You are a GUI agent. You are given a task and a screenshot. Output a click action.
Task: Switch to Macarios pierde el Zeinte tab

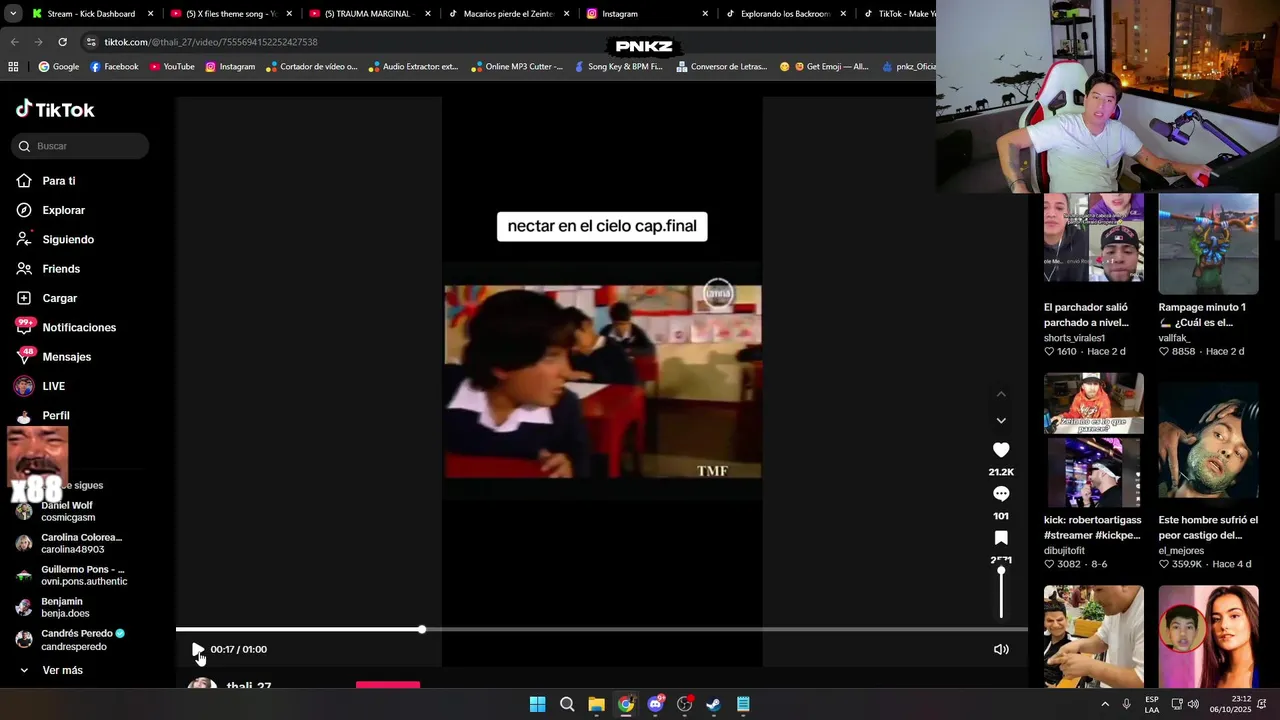(x=507, y=14)
